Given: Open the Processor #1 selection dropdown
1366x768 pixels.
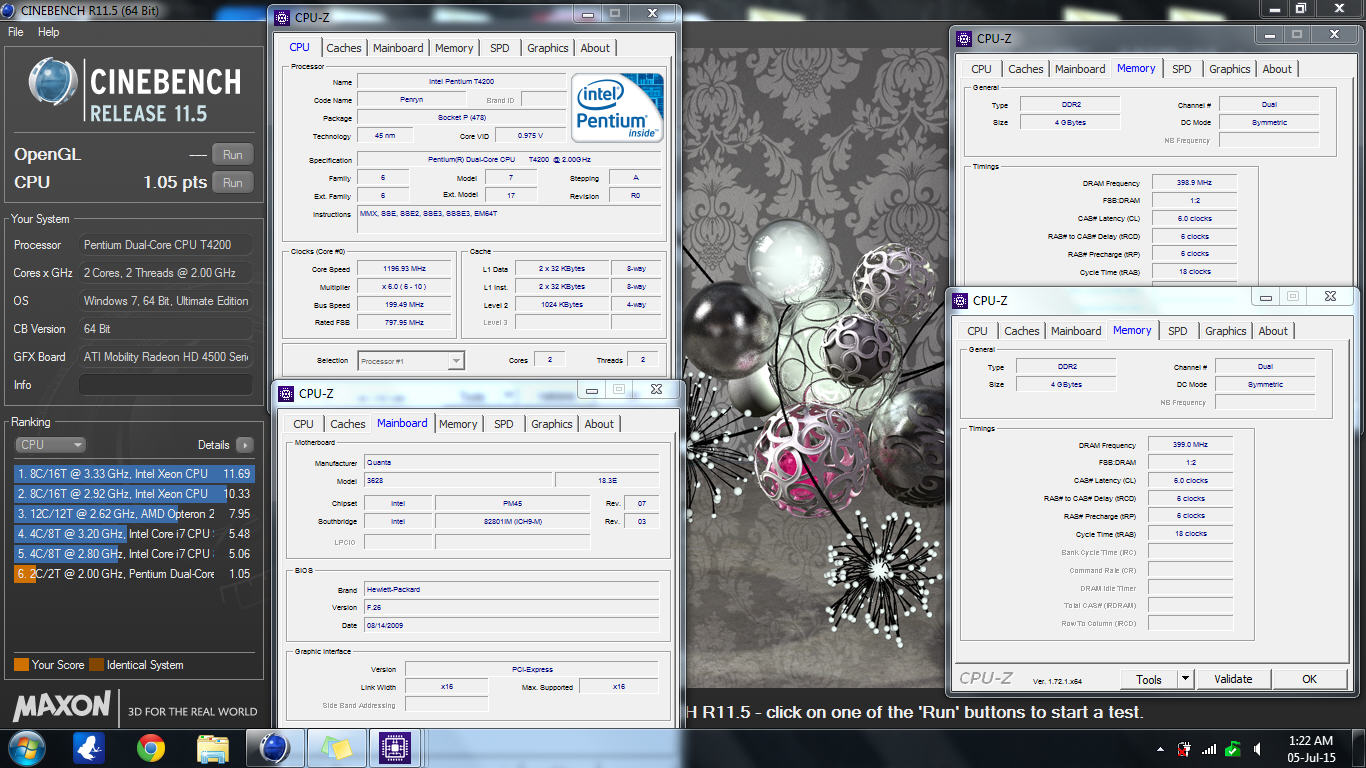Looking at the screenshot, I should pyautogui.click(x=411, y=360).
